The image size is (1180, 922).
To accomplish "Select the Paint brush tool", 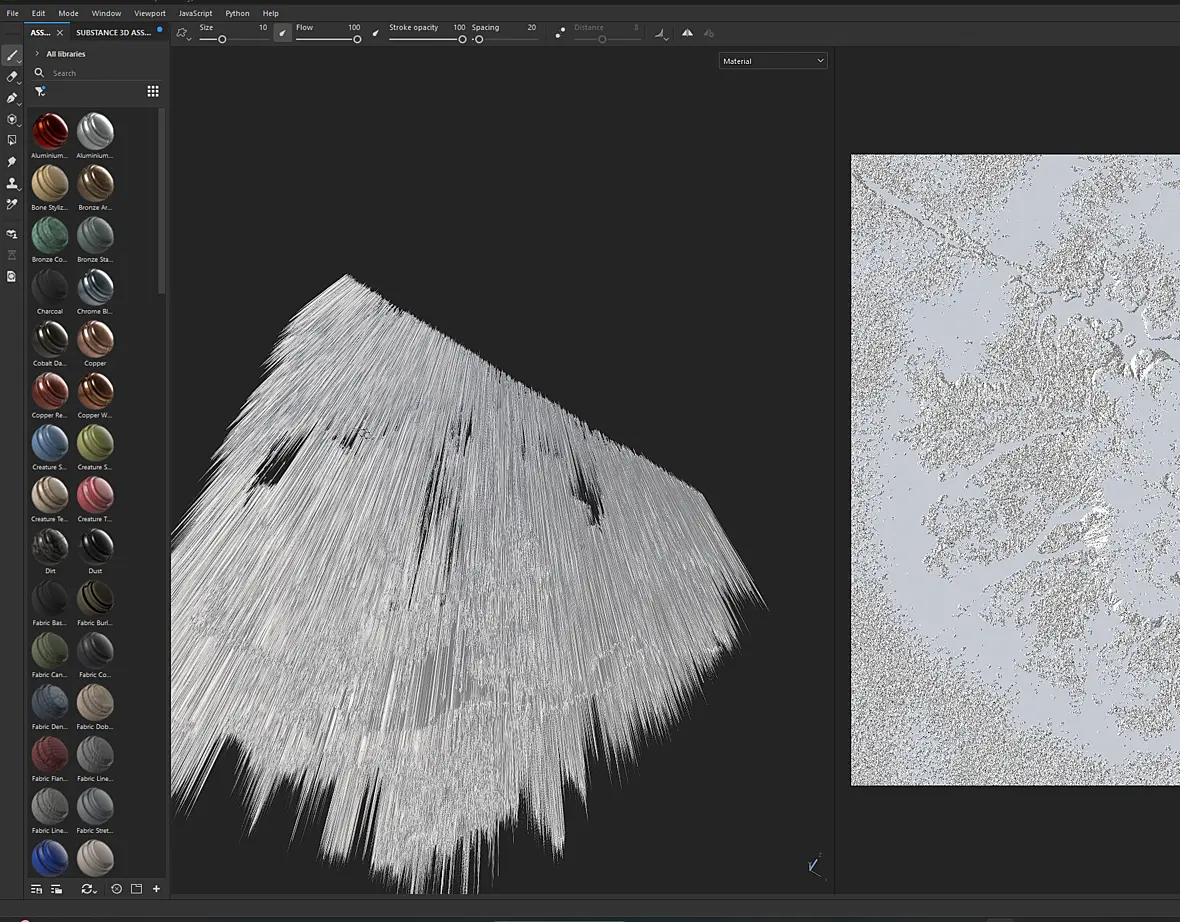I will coord(11,55).
